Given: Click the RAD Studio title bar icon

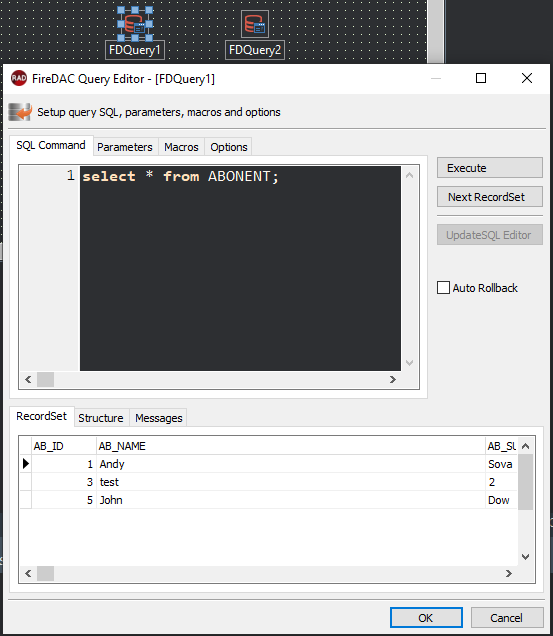Looking at the screenshot, I should click(19, 78).
